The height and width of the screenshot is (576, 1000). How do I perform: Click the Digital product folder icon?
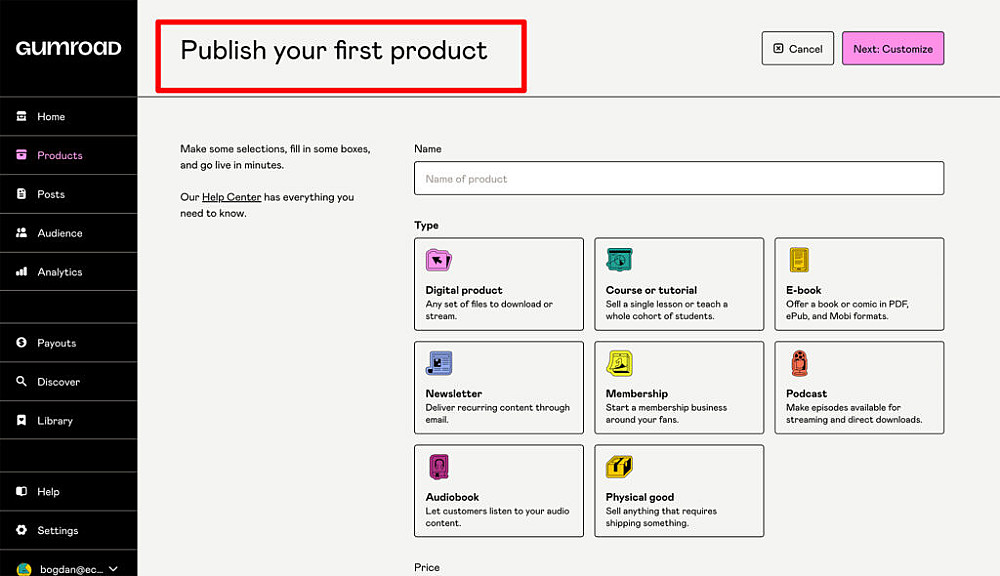[x=438, y=260]
